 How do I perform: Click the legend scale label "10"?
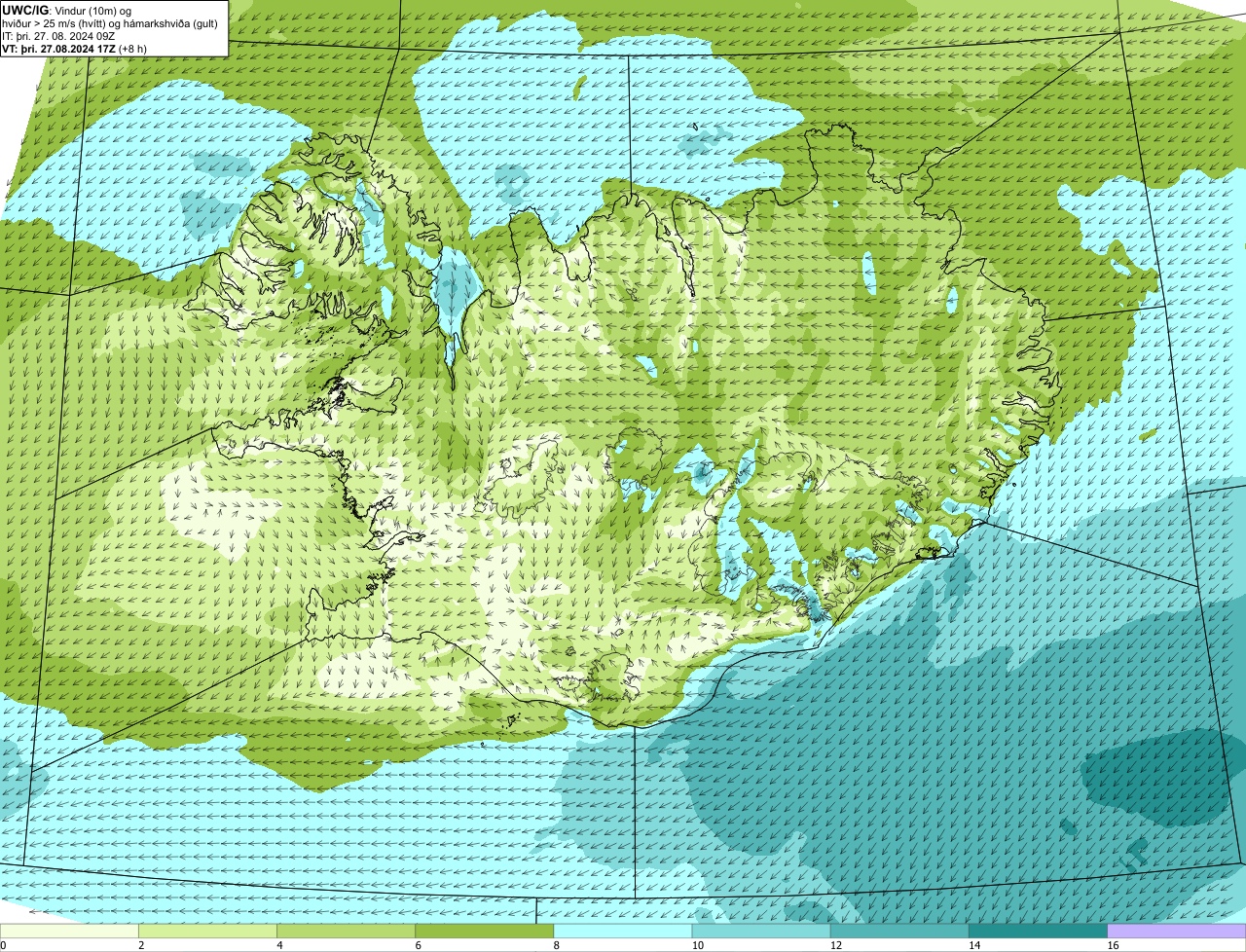click(x=698, y=945)
